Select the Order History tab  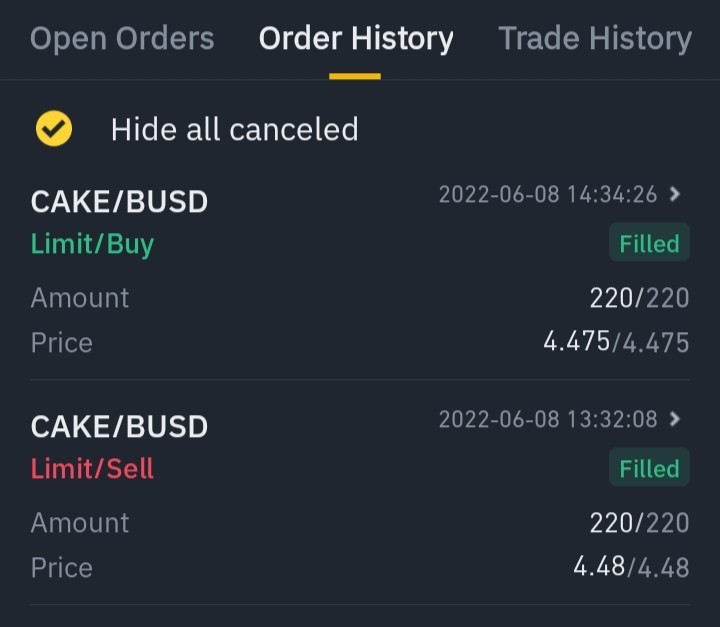click(356, 39)
